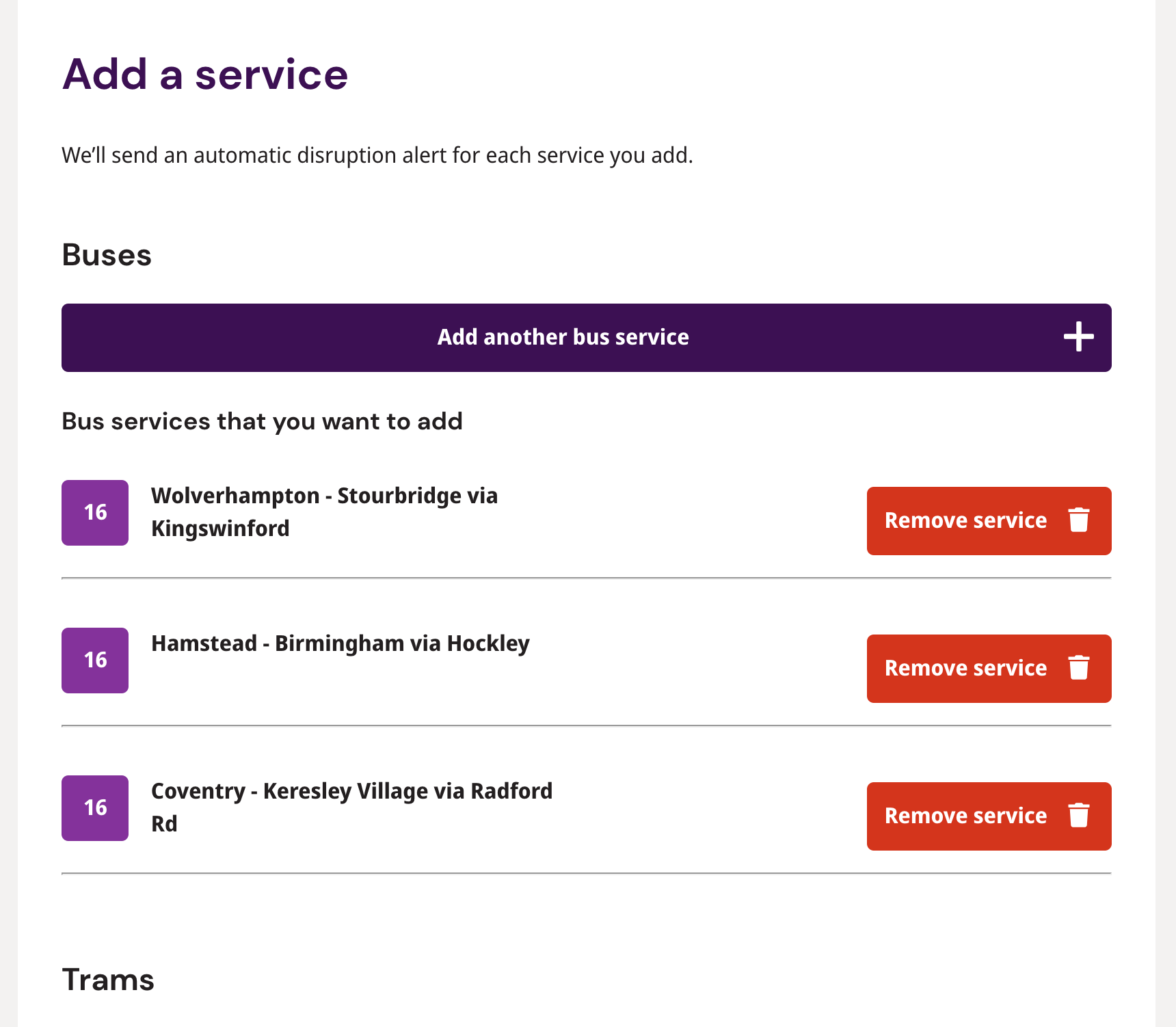Click the Add another bus service label text
The height and width of the screenshot is (1027, 1176).
click(x=563, y=337)
